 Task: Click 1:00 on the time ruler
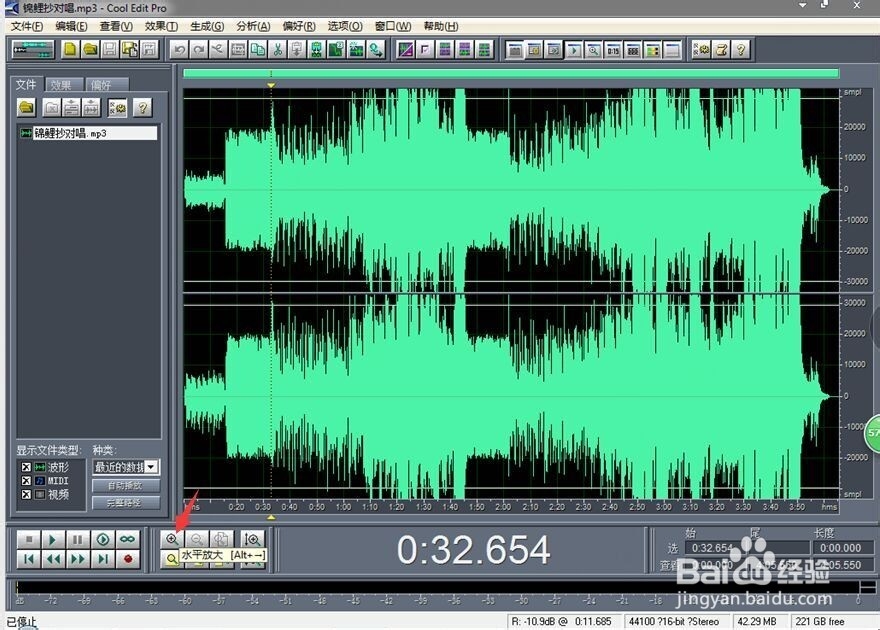click(x=343, y=507)
